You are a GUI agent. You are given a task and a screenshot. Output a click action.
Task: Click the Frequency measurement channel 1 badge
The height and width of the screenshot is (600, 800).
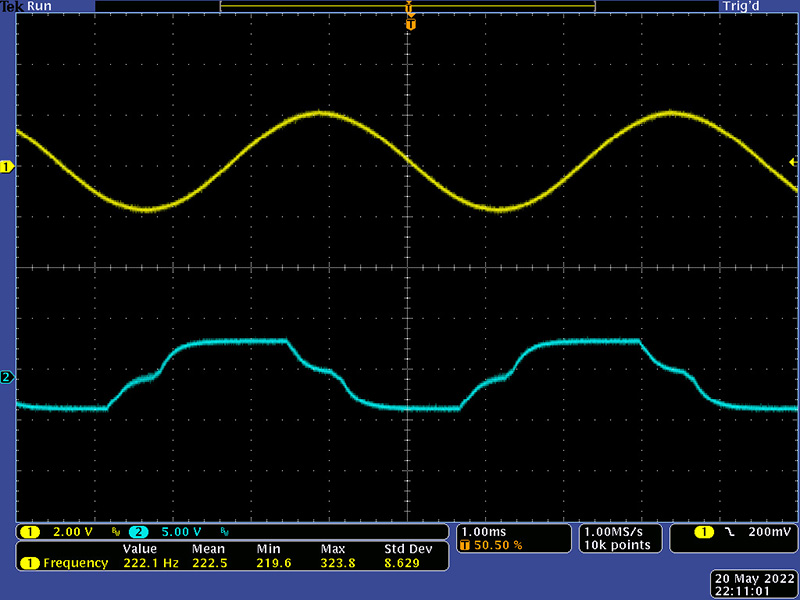[x=29, y=563]
